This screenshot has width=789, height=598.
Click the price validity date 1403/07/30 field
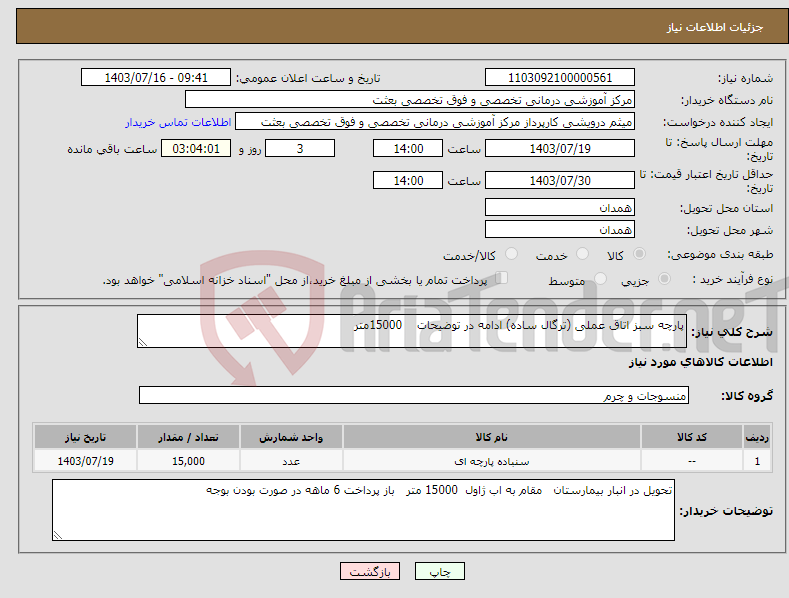tap(560, 180)
